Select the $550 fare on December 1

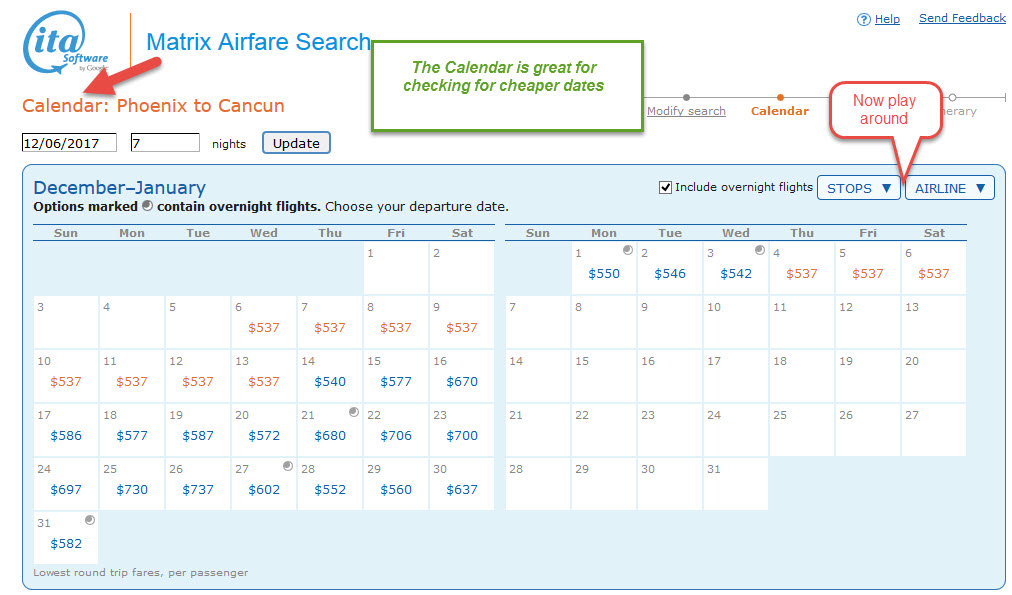point(603,272)
